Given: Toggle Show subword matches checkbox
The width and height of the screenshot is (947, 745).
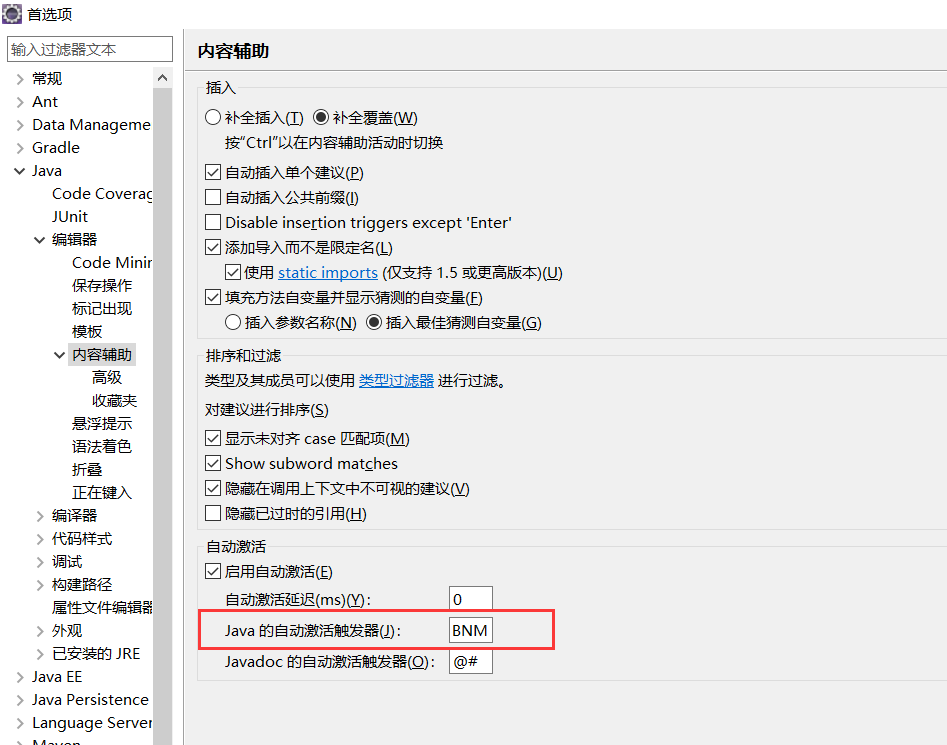Looking at the screenshot, I should click(x=213, y=463).
